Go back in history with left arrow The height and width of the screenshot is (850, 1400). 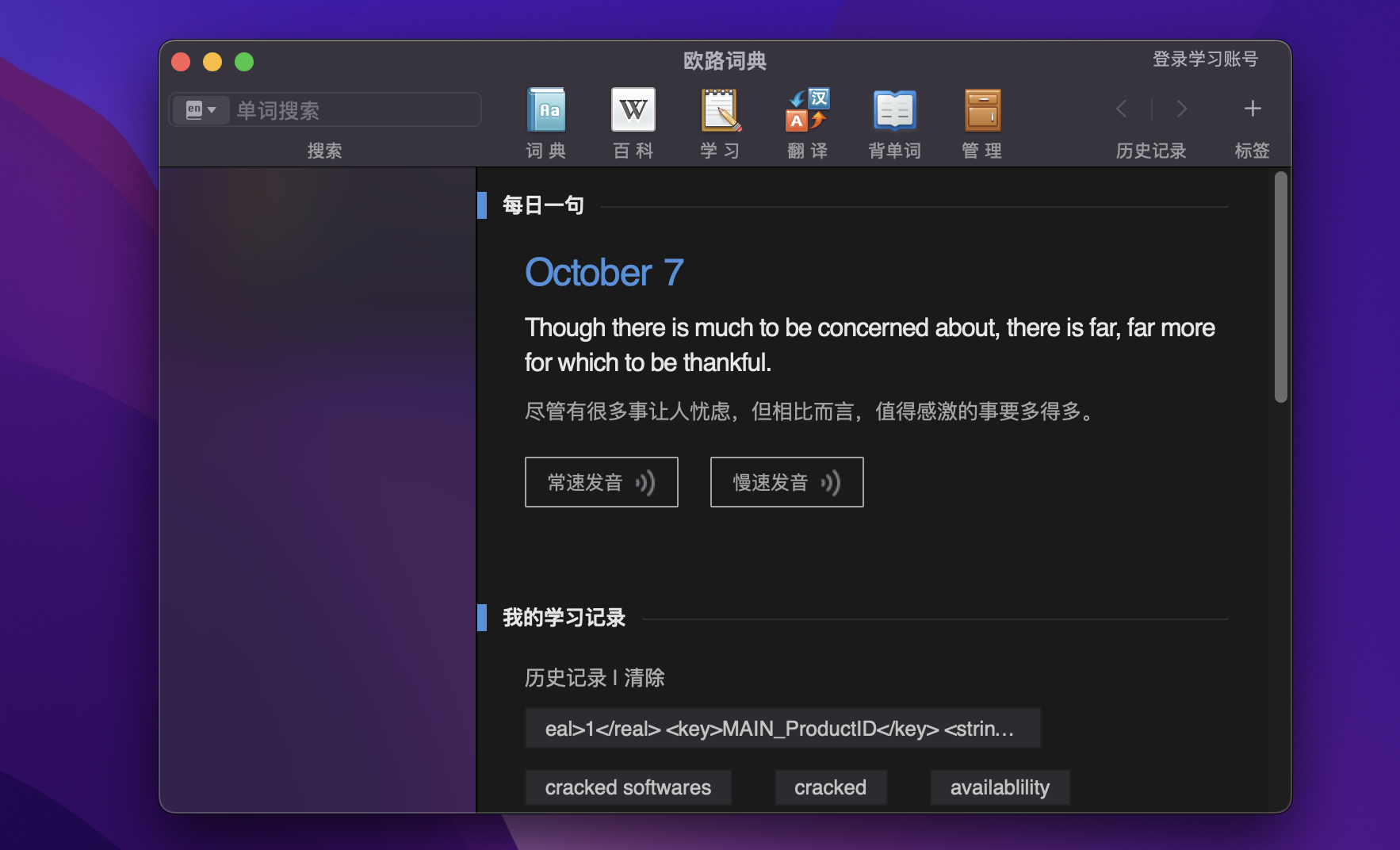[x=1121, y=109]
